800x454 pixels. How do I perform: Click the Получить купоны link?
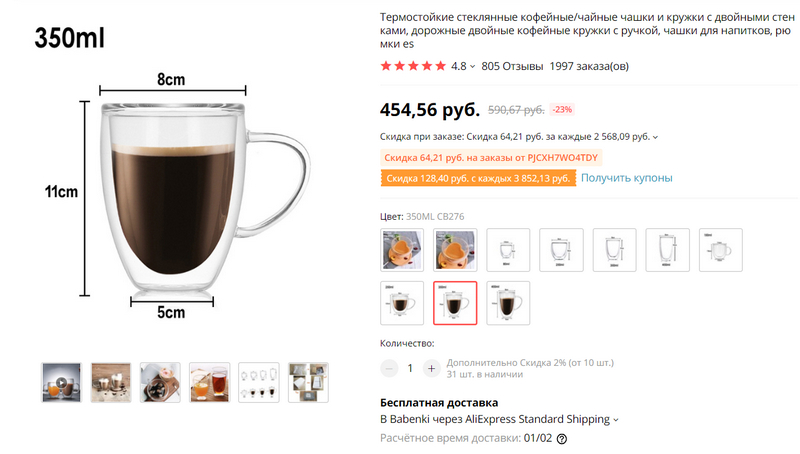tap(627, 178)
